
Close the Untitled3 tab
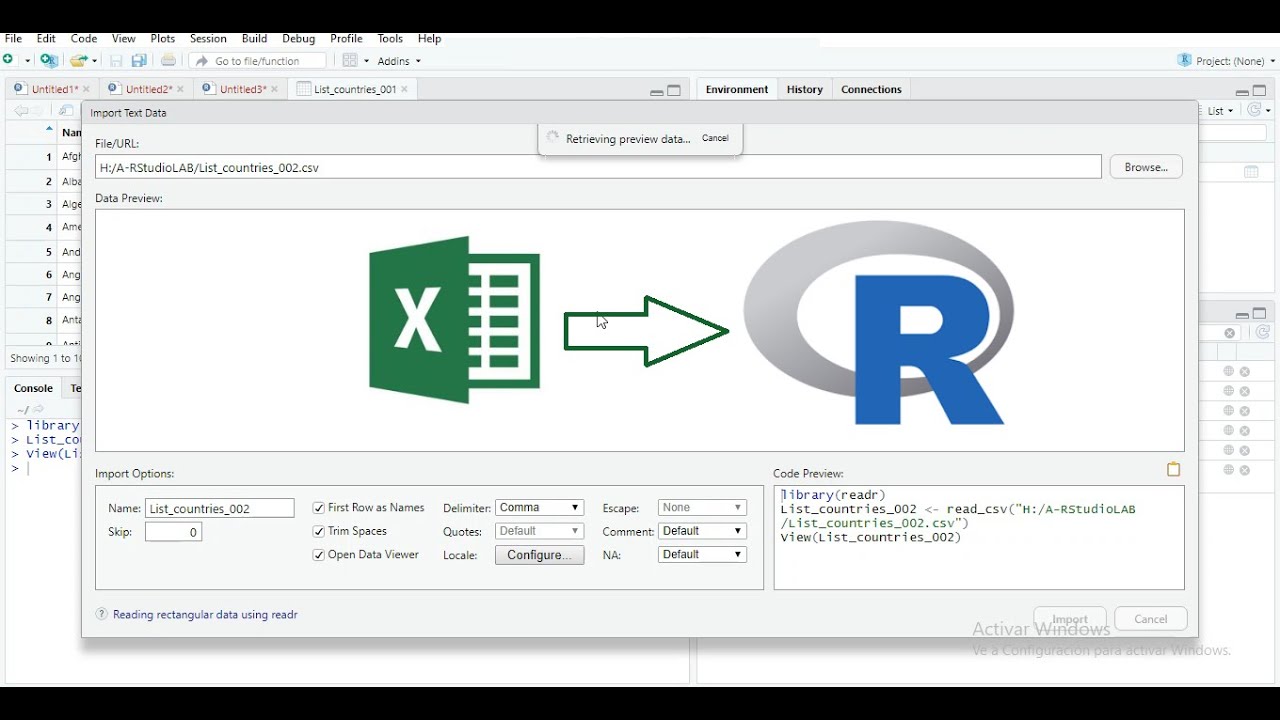pos(274,89)
